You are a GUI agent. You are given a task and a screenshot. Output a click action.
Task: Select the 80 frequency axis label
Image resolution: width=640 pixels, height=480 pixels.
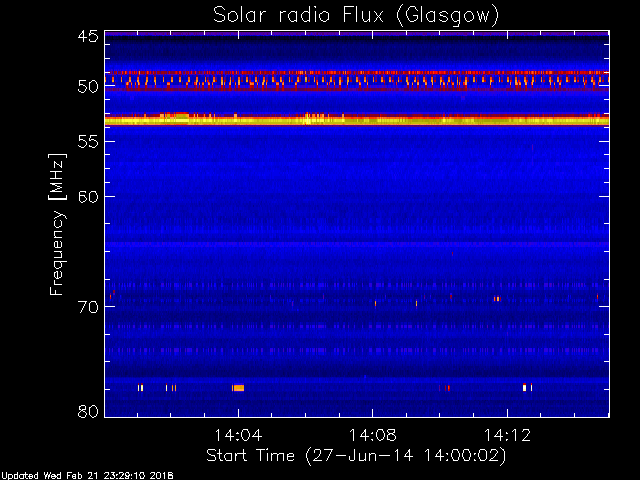tap(88, 411)
